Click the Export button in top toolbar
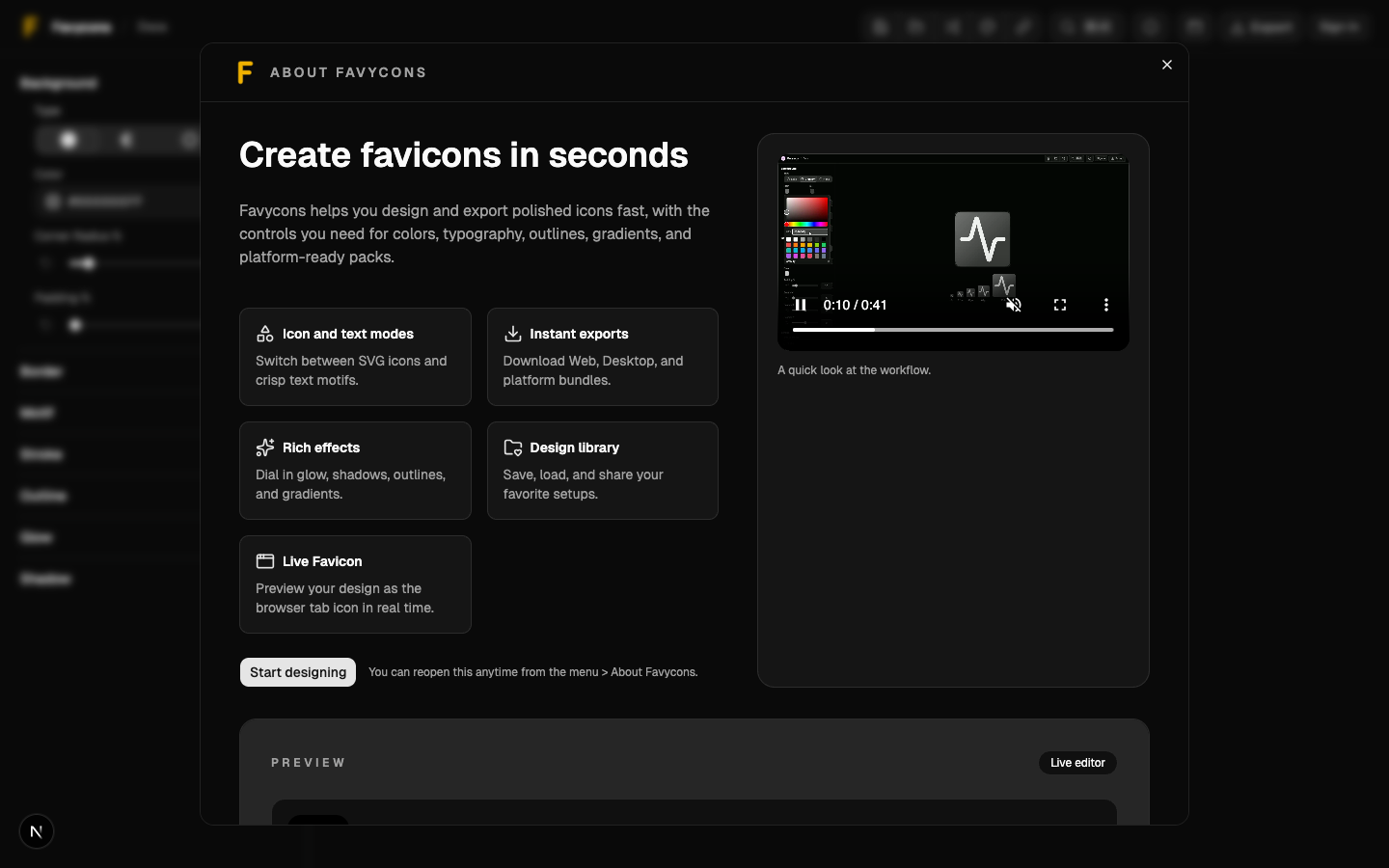The image size is (1389, 868). [x=1262, y=27]
